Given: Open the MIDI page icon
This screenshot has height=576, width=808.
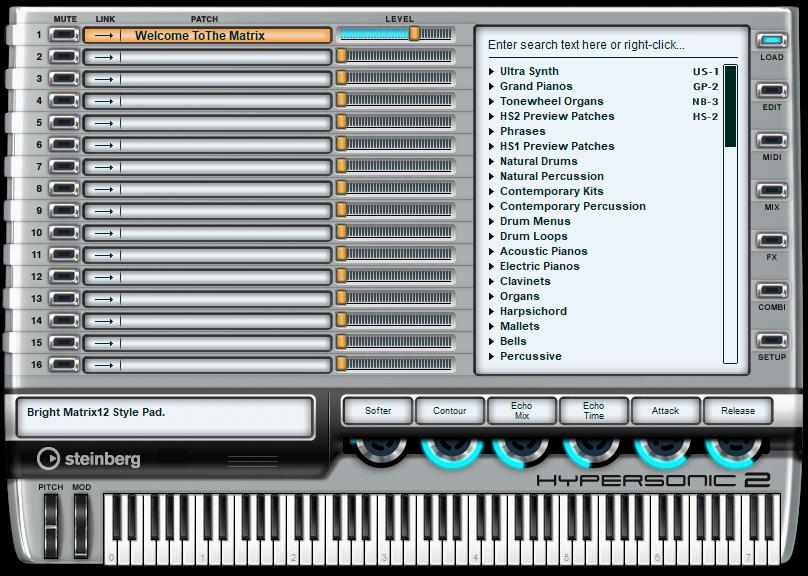Looking at the screenshot, I should pos(771,141).
